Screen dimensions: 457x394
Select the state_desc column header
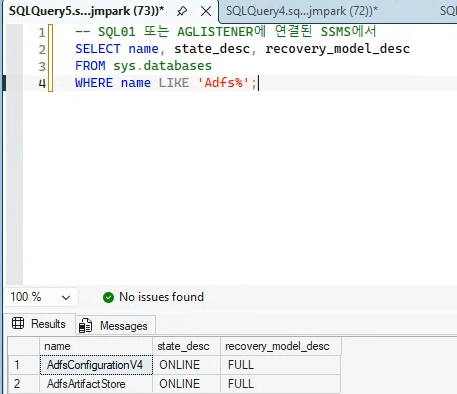[186, 346]
